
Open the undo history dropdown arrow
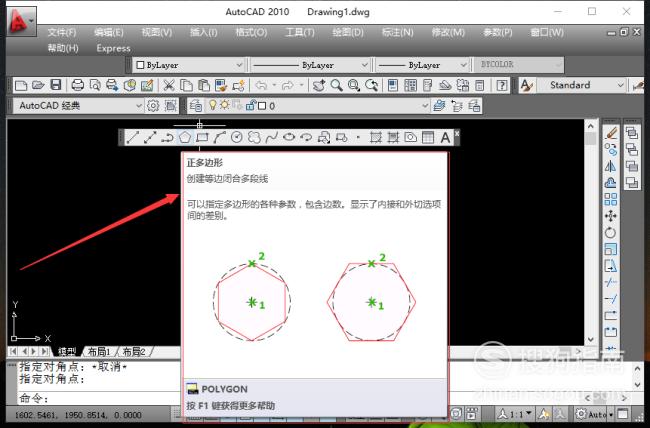pyautogui.click(x=274, y=85)
